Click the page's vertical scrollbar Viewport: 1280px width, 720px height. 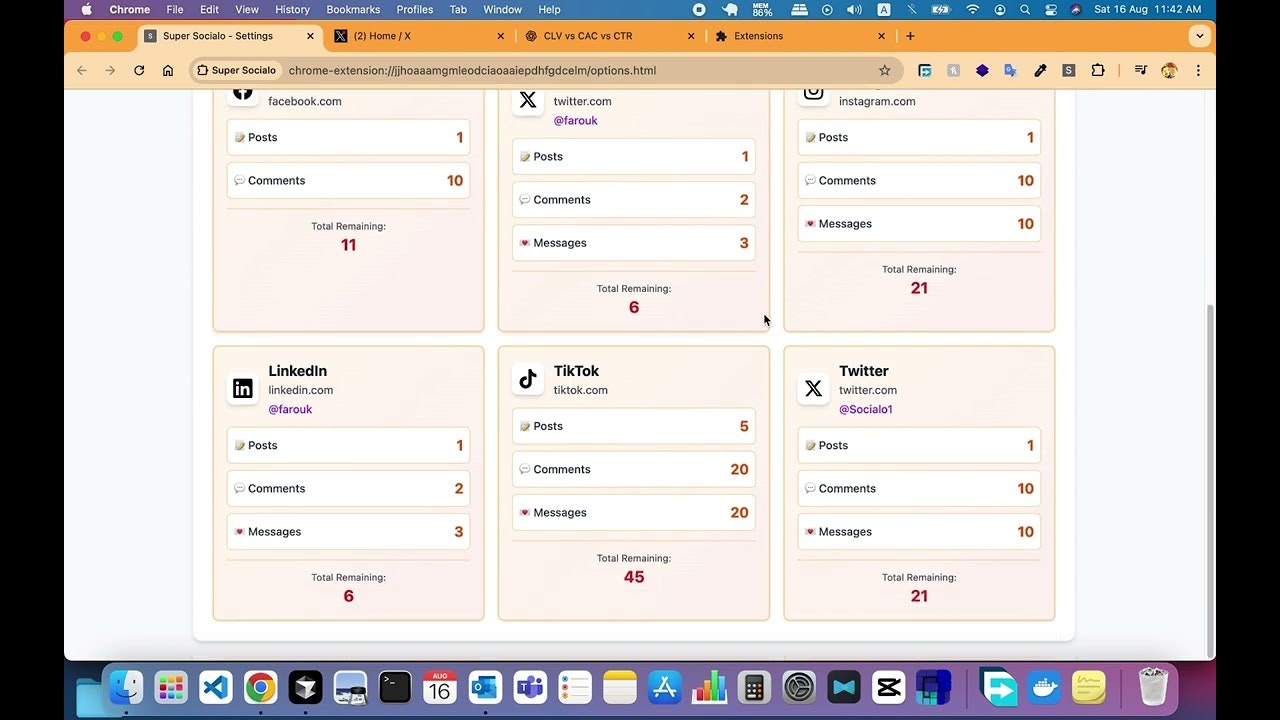coord(1210,480)
